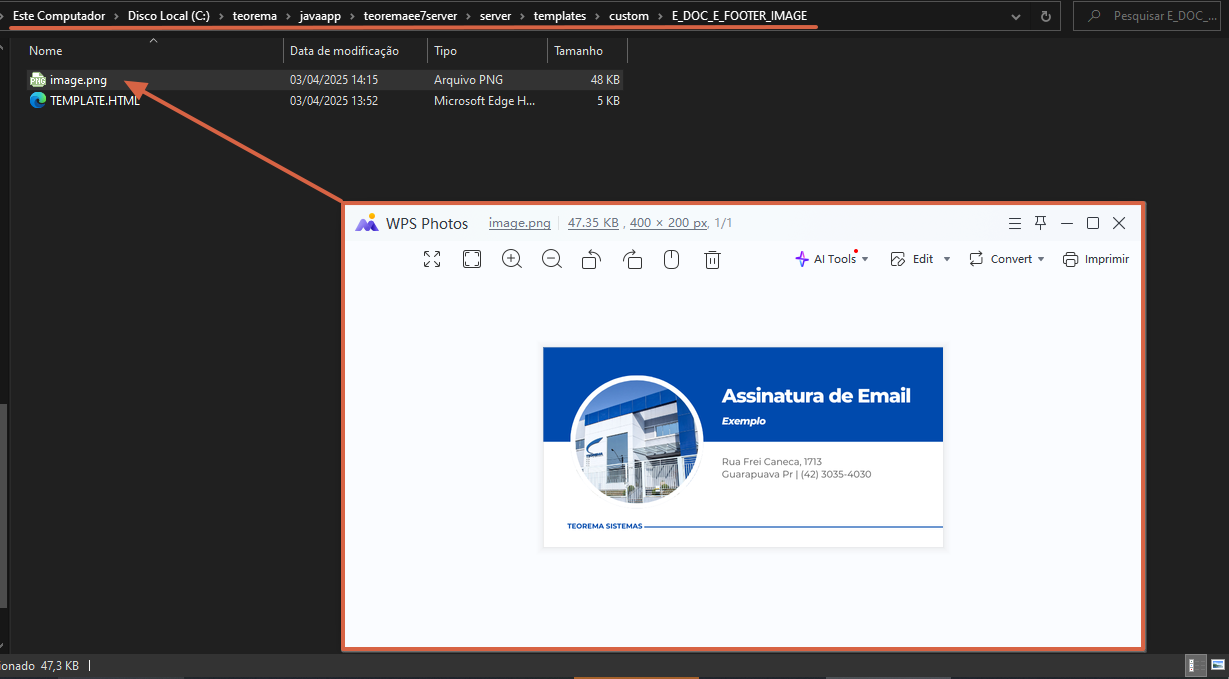This screenshot has height=679, width=1229.
Task: Zoom in using the magnifier plus icon
Action: tap(512, 259)
